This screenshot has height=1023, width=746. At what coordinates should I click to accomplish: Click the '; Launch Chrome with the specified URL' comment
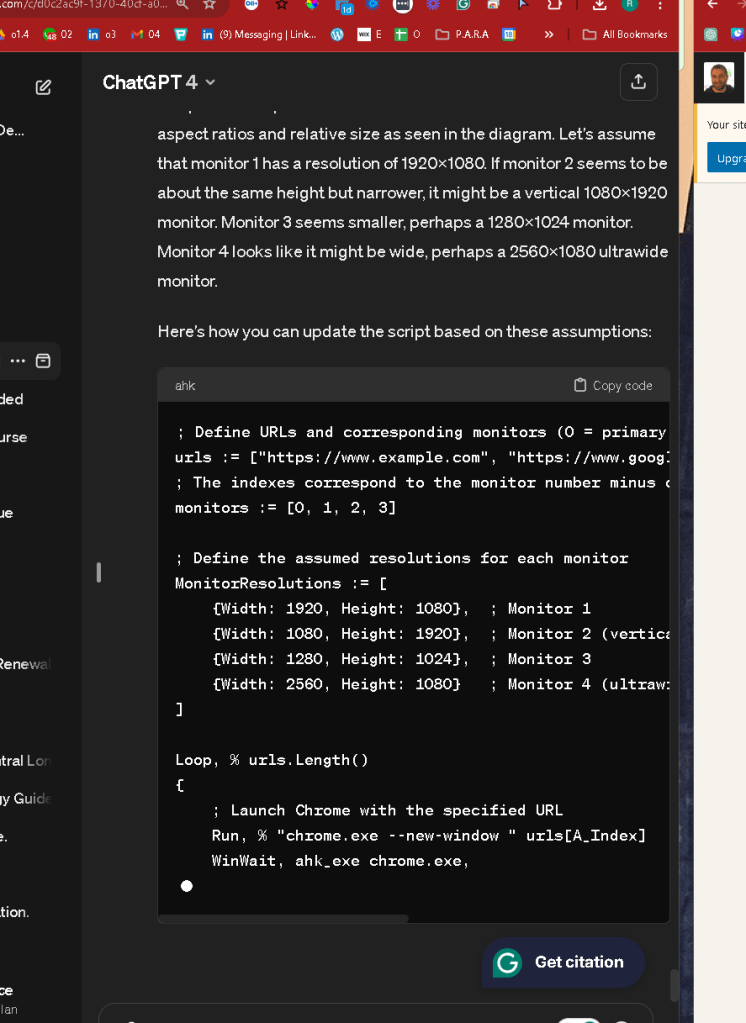pos(387,810)
